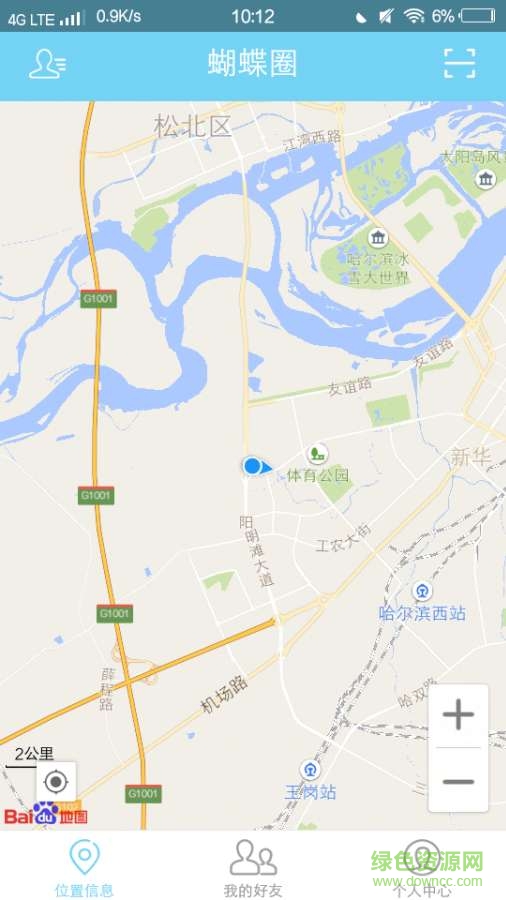Viewport: 506px width, 900px height.
Task: Tap 王岗站 railway station icon
Action: (310, 770)
